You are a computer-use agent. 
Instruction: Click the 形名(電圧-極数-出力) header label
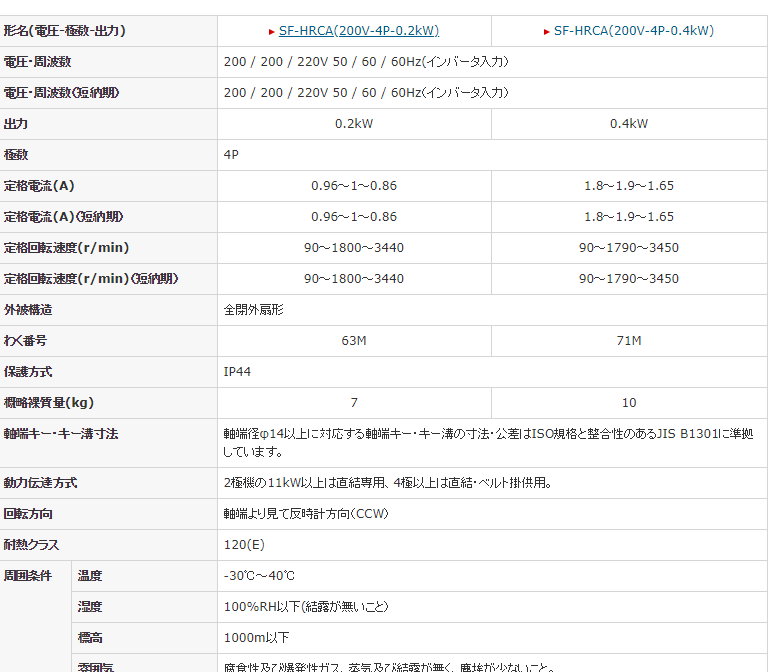click(65, 31)
